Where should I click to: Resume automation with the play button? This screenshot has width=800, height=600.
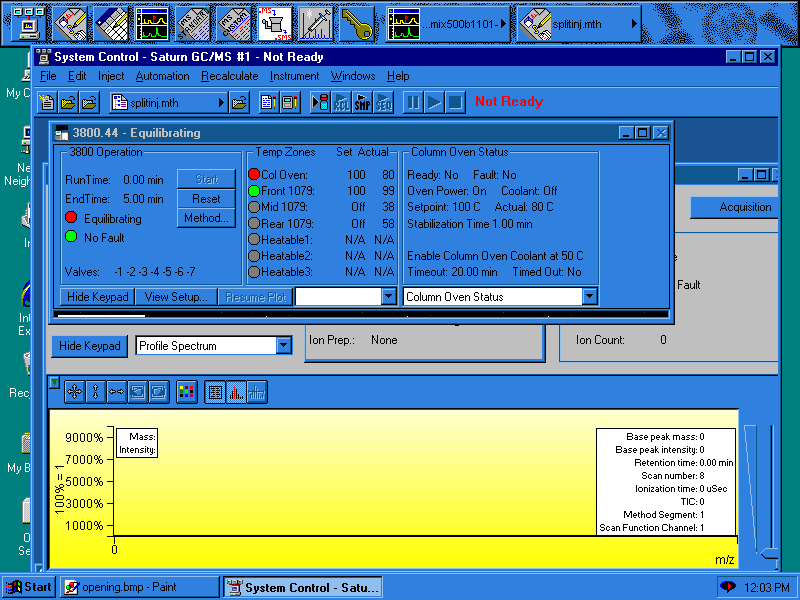pyautogui.click(x=434, y=103)
